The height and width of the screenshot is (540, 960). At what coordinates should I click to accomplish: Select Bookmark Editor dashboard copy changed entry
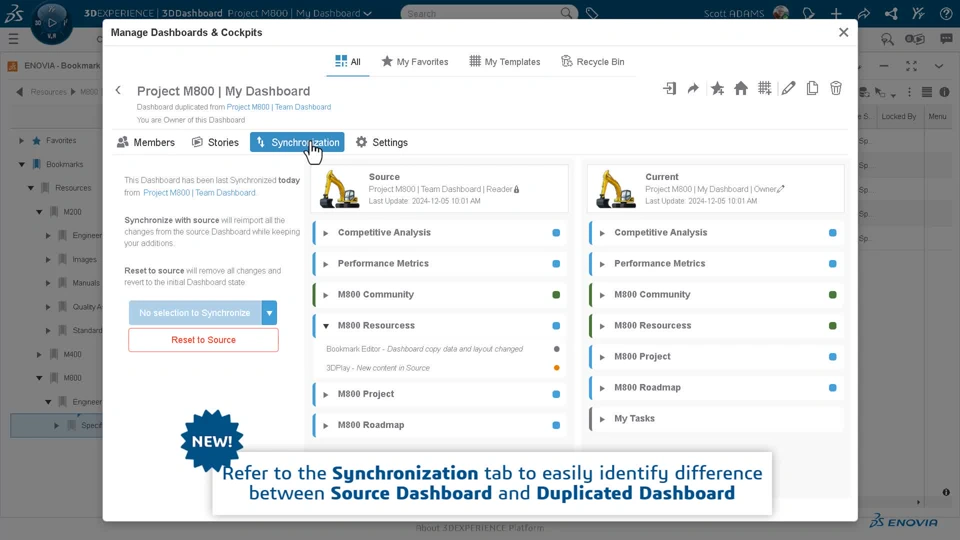[424, 349]
